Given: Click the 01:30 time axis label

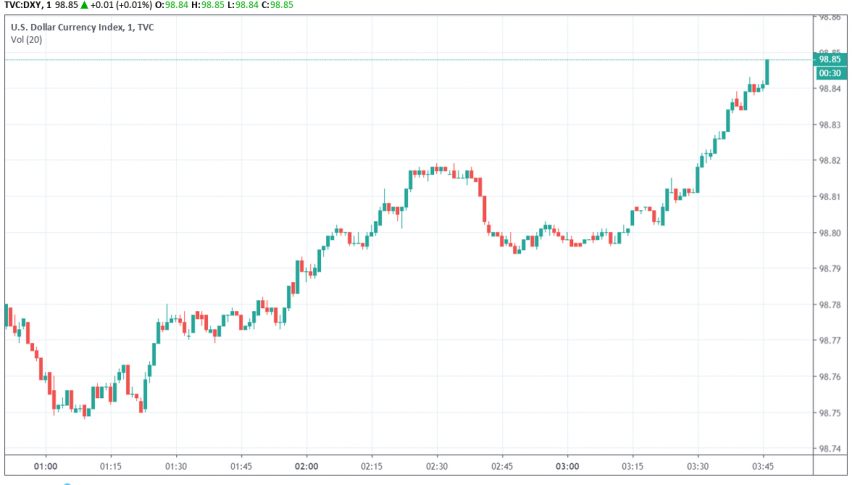Looking at the screenshot, I should [176, 467].
